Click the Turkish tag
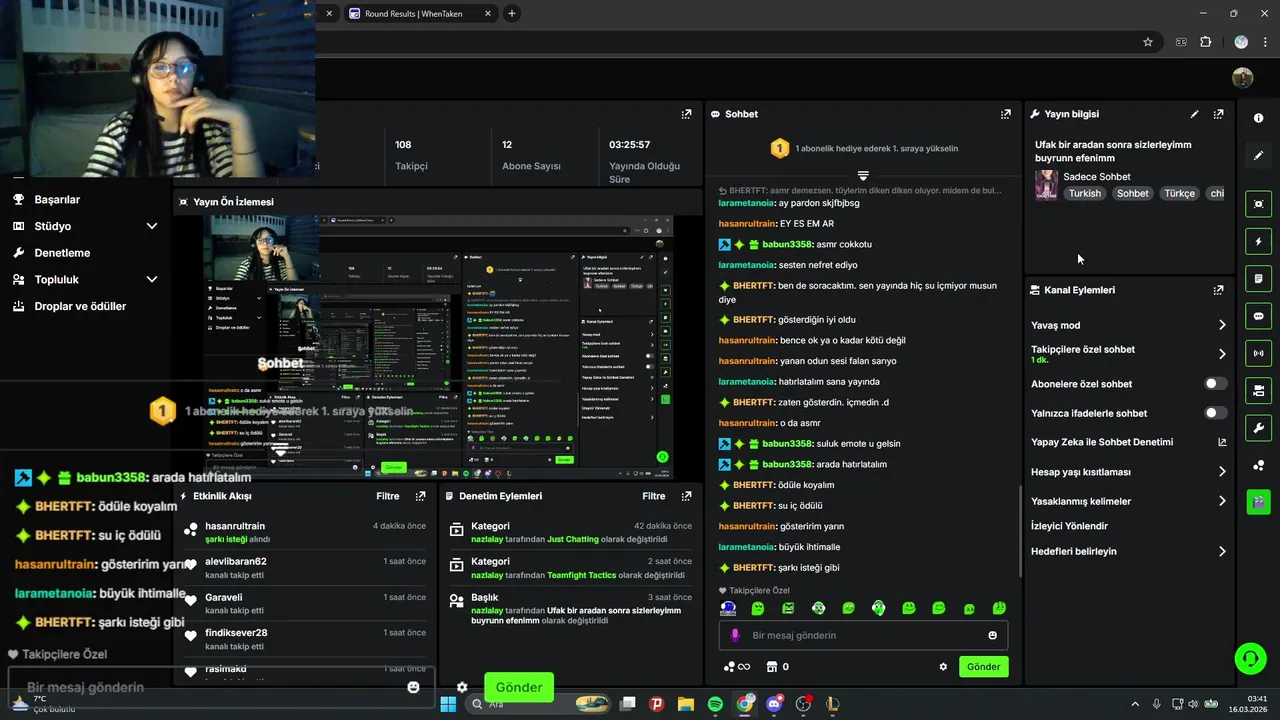The image size is (1280, 720). point(1084,194)
